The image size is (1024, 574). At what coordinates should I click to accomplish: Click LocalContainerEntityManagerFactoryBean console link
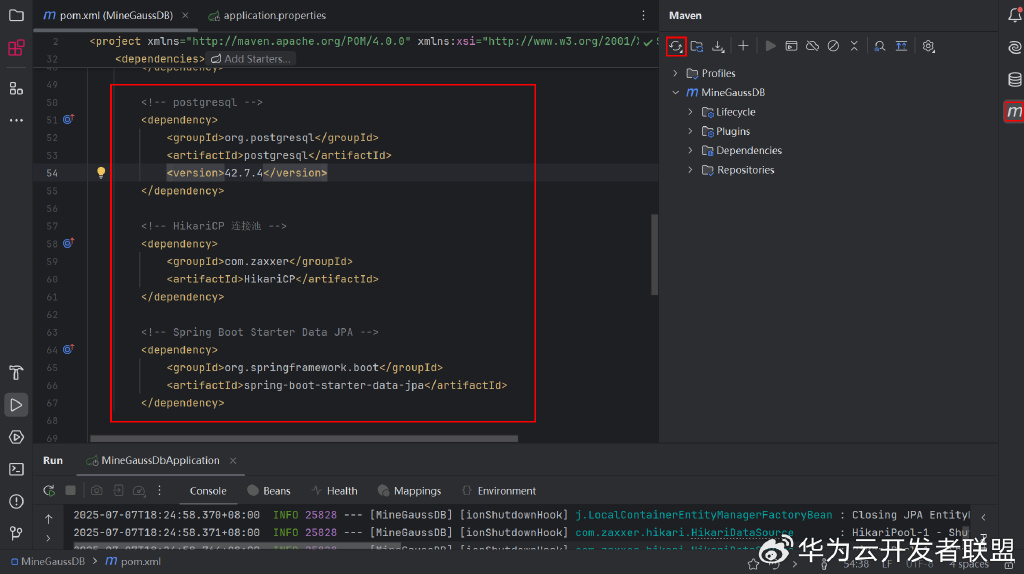tap(704, 515)
